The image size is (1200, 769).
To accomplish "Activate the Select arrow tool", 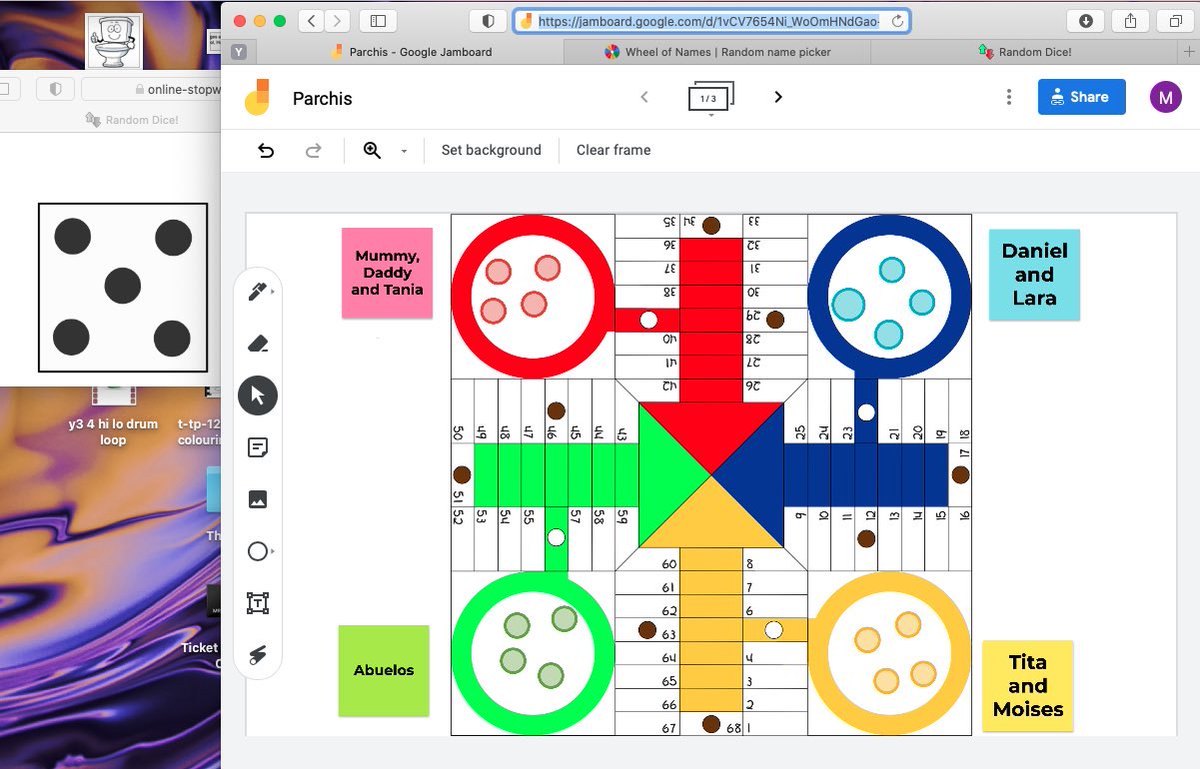I will tap(258, 396).
